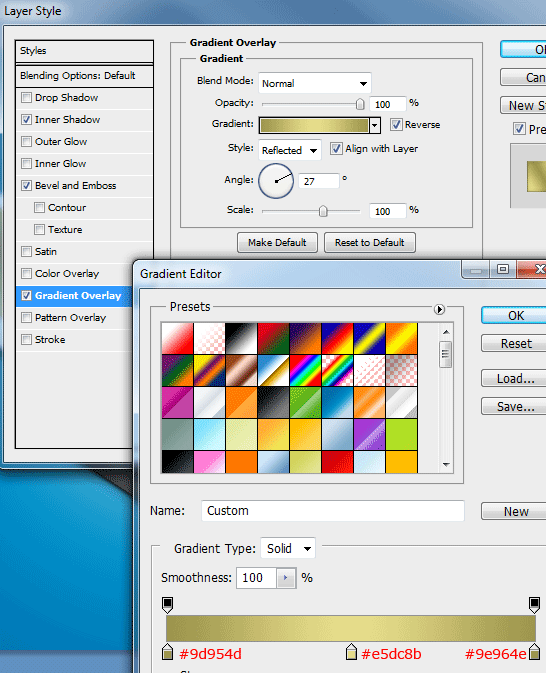Select the right opacity stop above the gradient bar
Image resolution: width=546 pixels, height=673 pixels.
point(534,605)
